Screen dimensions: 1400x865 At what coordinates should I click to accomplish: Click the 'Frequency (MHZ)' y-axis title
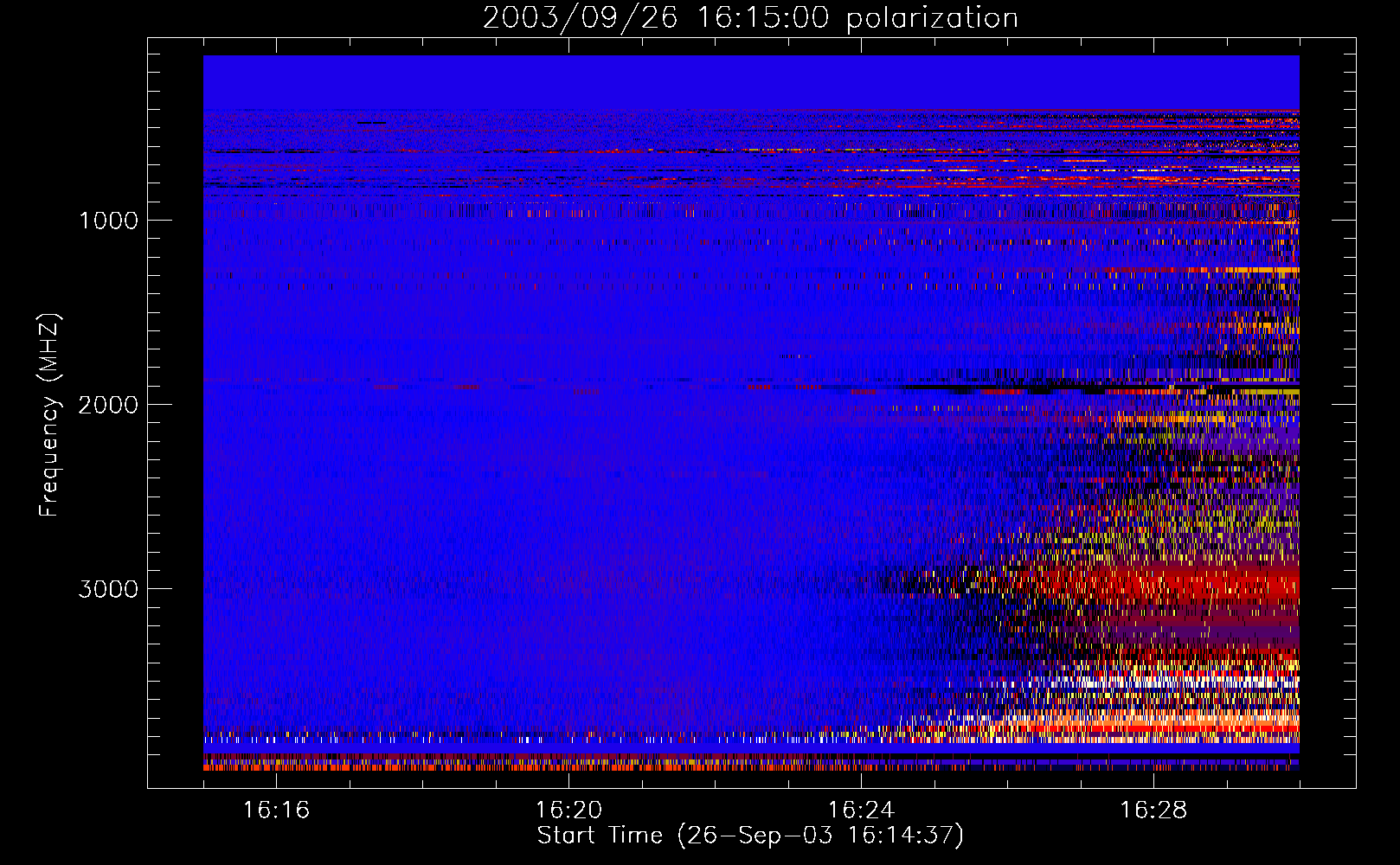coord(49,415)
